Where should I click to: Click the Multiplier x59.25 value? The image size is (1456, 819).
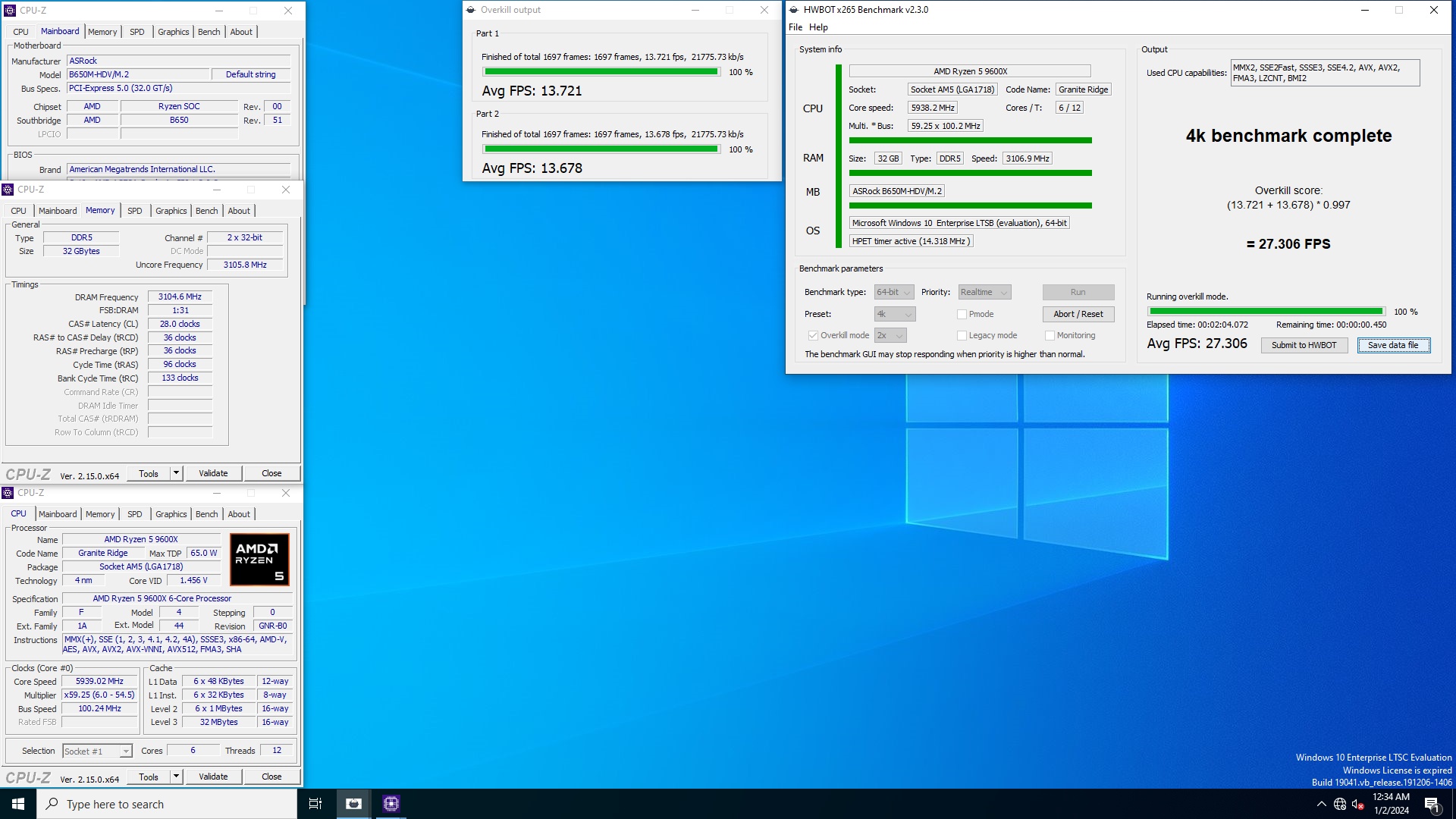(99, 695)
